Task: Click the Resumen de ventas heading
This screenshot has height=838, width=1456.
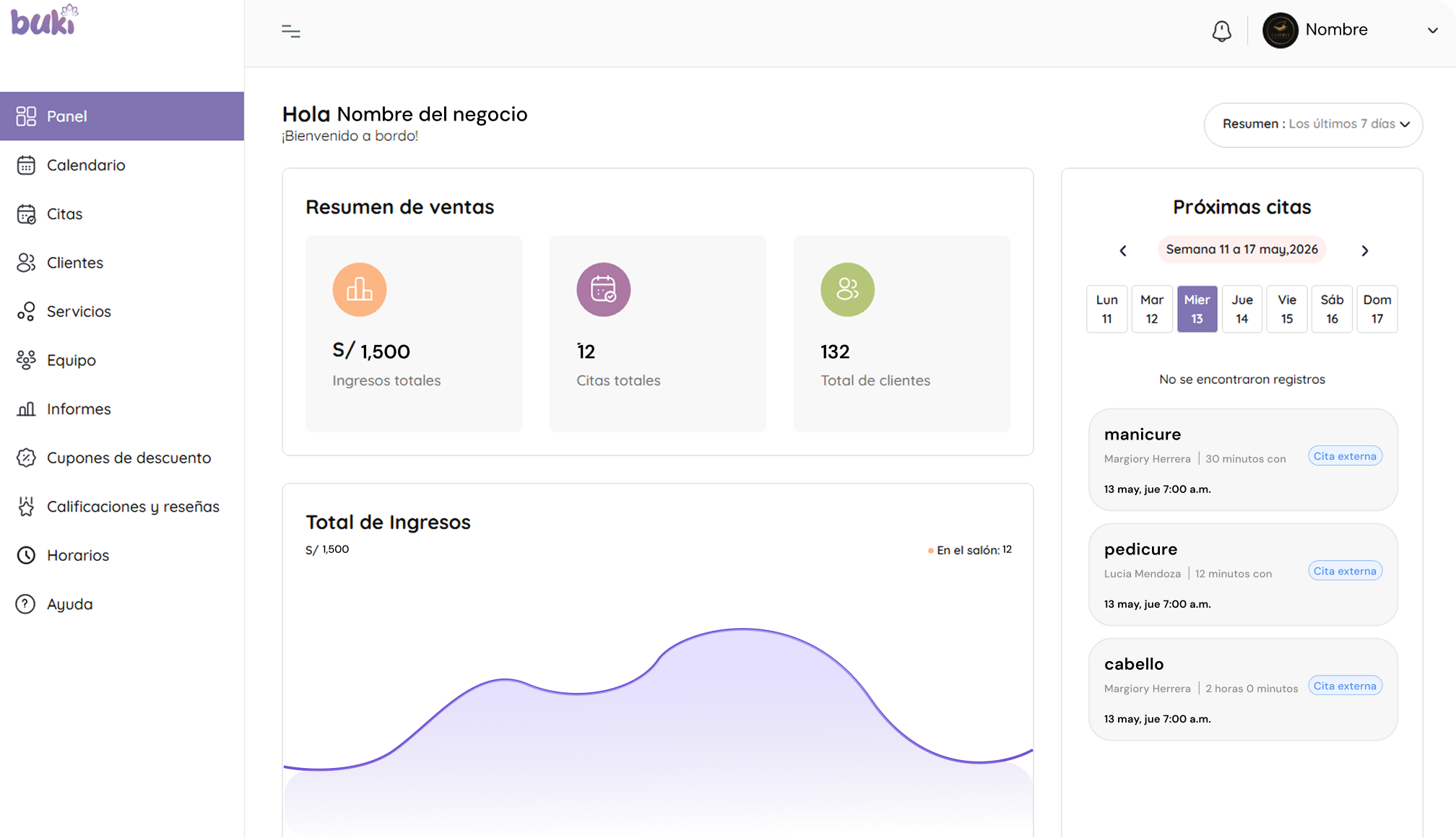Action: point(399,207)
